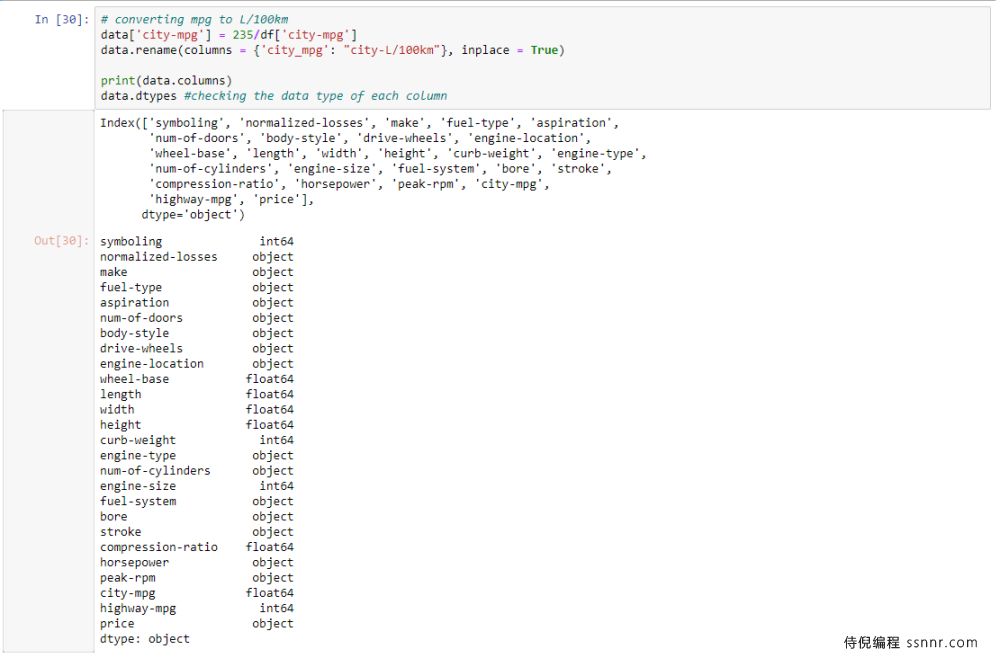Click 'compression-ratio' in the printed Index list
Viewport: 1000px width, 658px height.
[218, 184]
